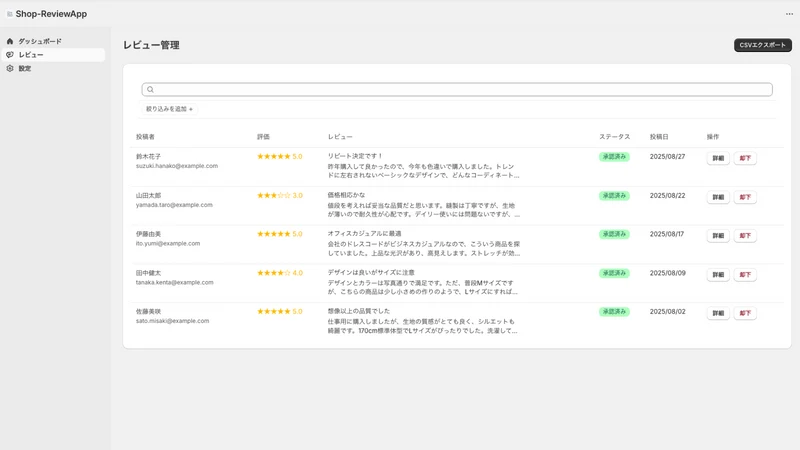Reject 田中健太's review with 却下

point(745,274)
